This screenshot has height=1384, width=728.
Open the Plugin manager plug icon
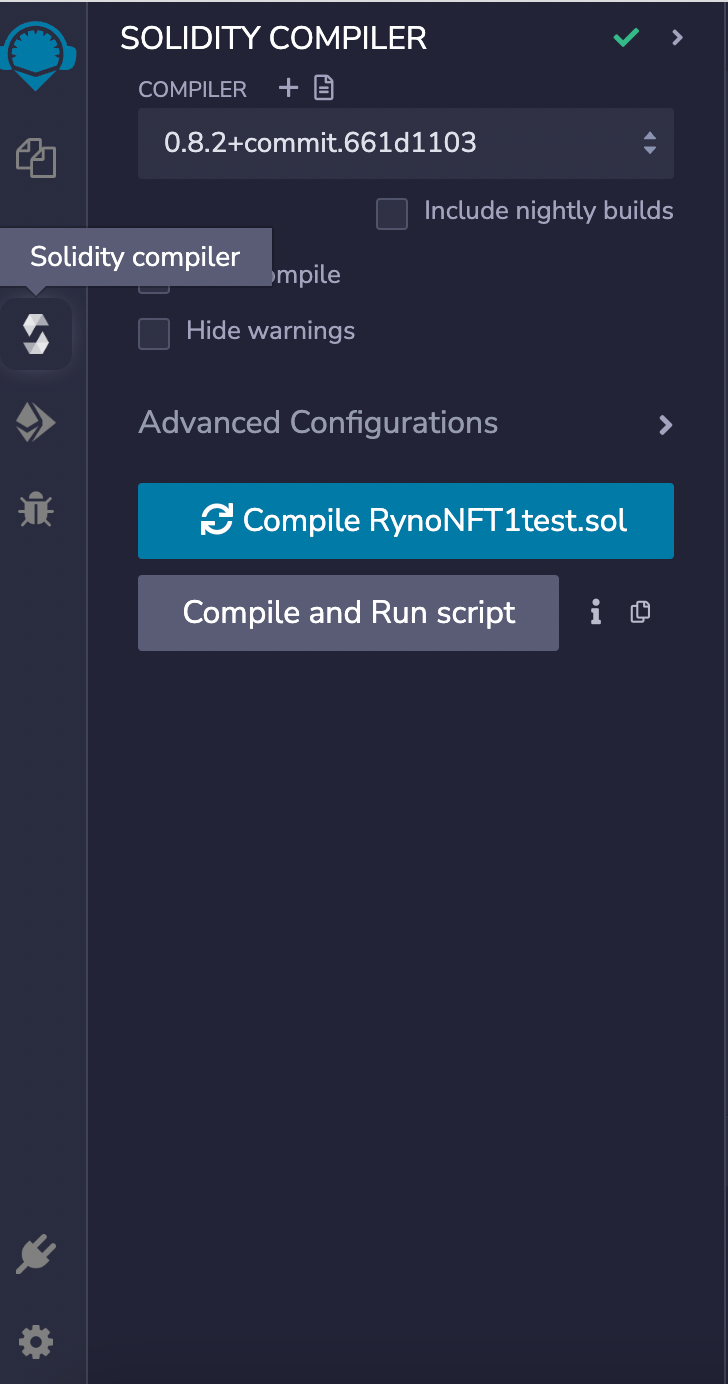(37, 1255)
